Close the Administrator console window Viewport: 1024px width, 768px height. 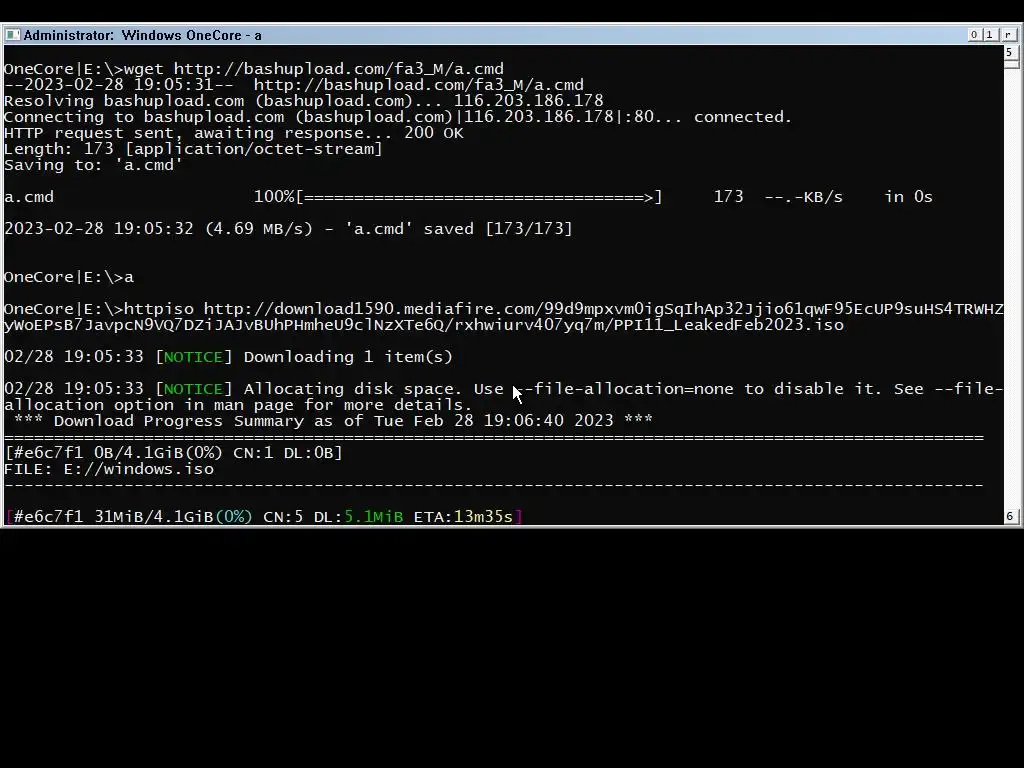(1008, 35)
